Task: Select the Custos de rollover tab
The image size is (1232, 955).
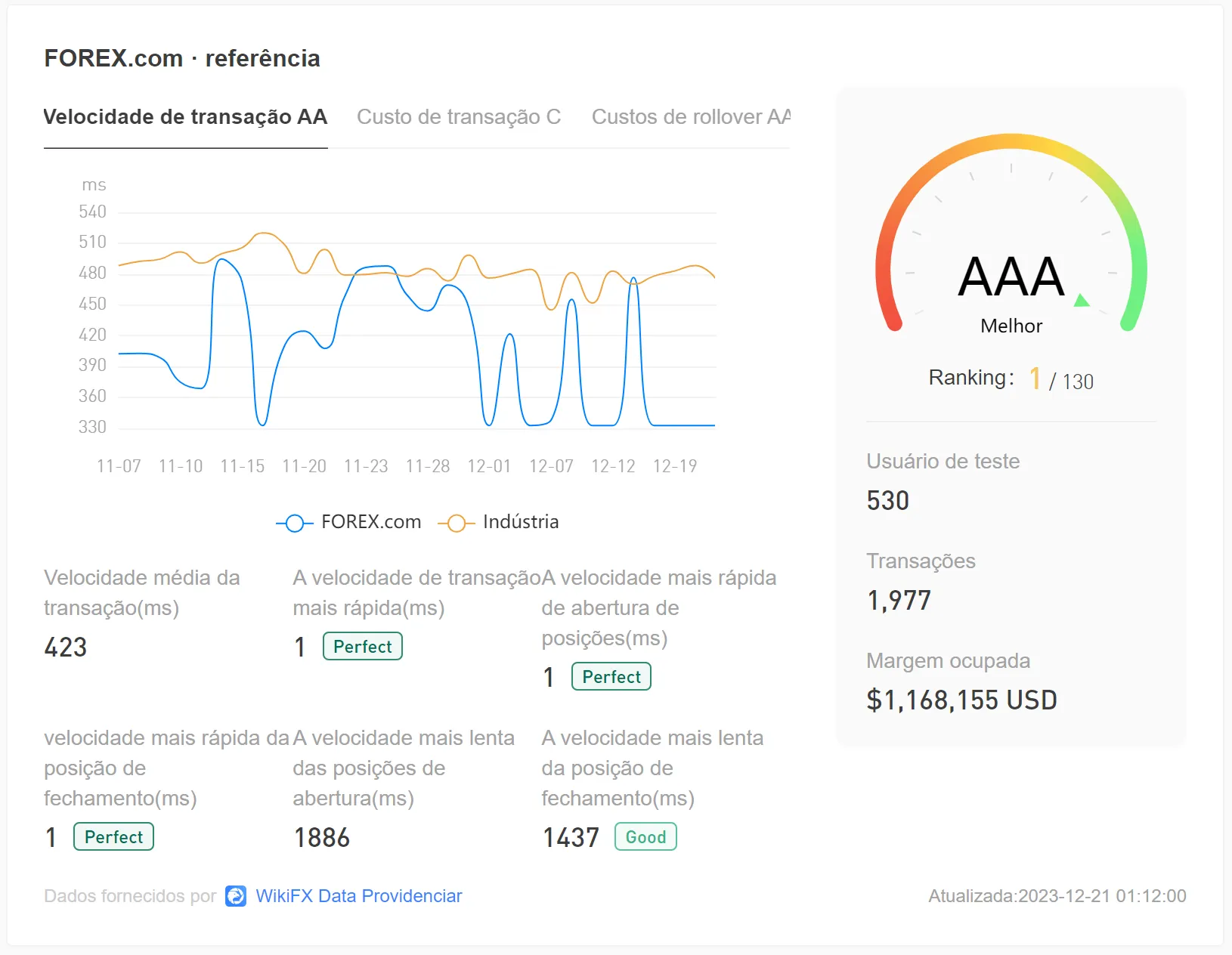Action: click(691, 117)
